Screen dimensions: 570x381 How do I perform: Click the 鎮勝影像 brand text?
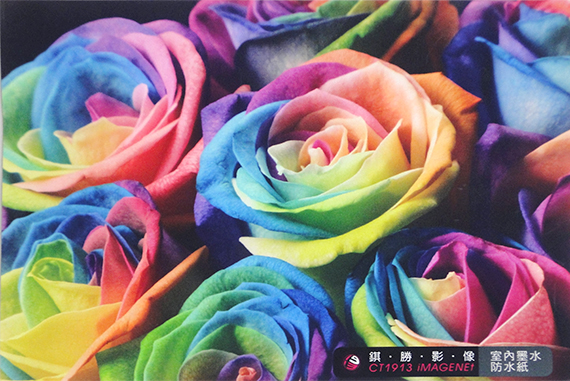[421, 356]
